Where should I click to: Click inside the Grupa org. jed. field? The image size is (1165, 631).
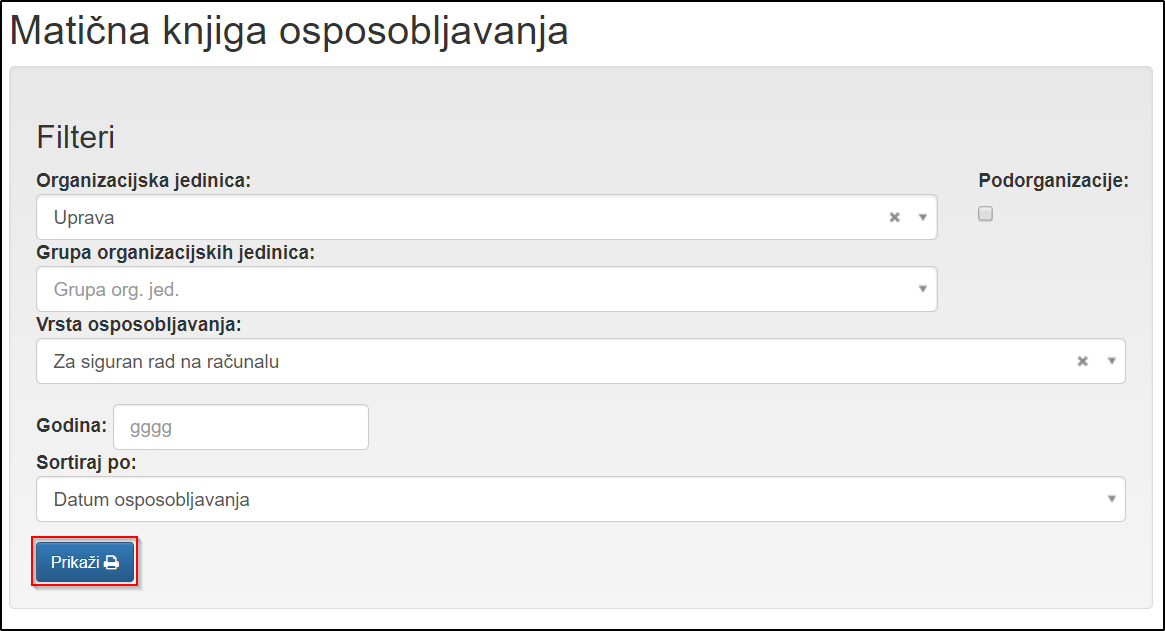pos(450,289)
